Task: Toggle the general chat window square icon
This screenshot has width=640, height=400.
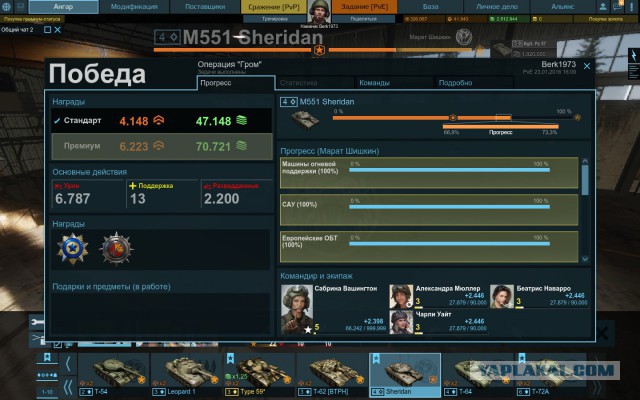Action: tap(47, 30)
